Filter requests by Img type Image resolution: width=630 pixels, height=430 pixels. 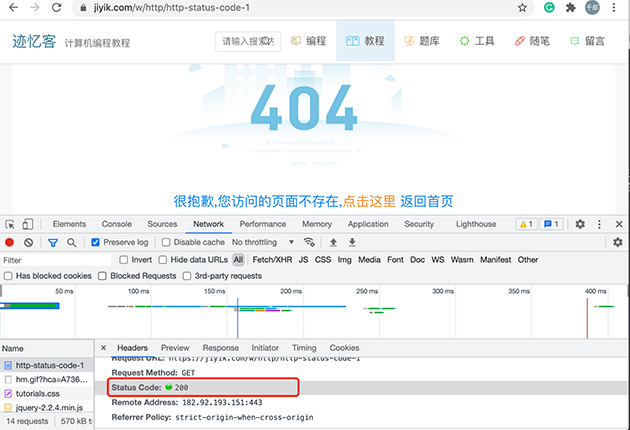tap(344, 260)
